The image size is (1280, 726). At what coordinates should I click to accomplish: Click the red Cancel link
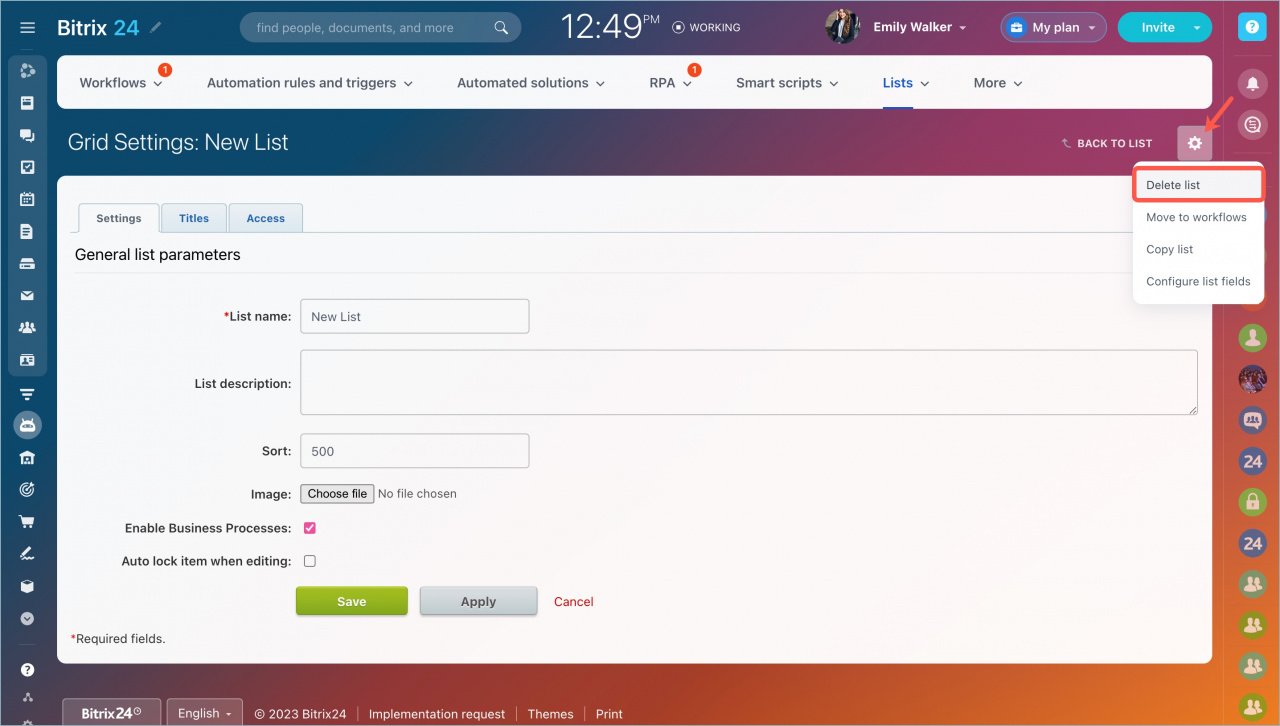pos(574,601)
